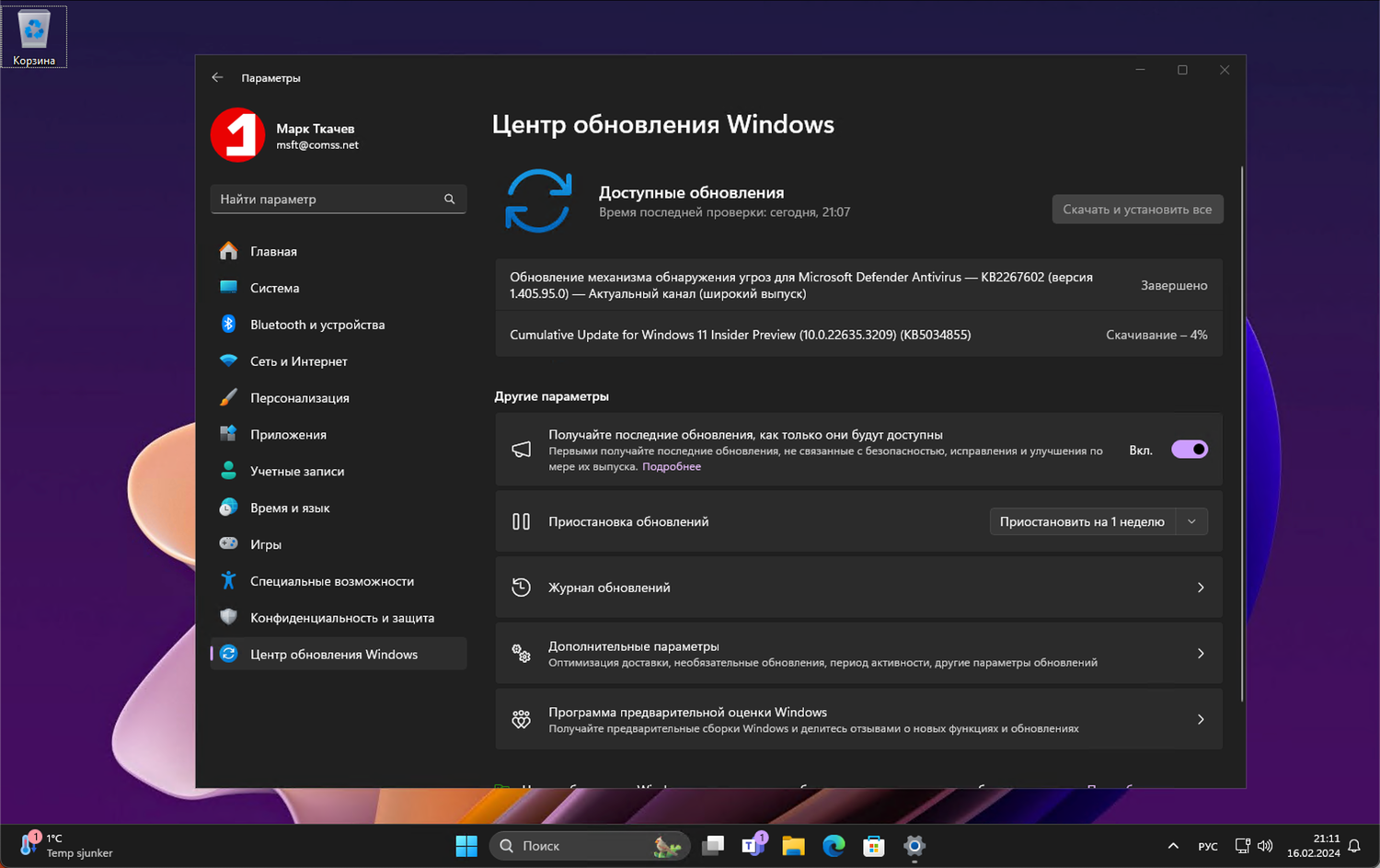Viewport: 1380px width, 868px height.
Task: Open File Explorer from the taskbar
Action: [x=793, y=846]
